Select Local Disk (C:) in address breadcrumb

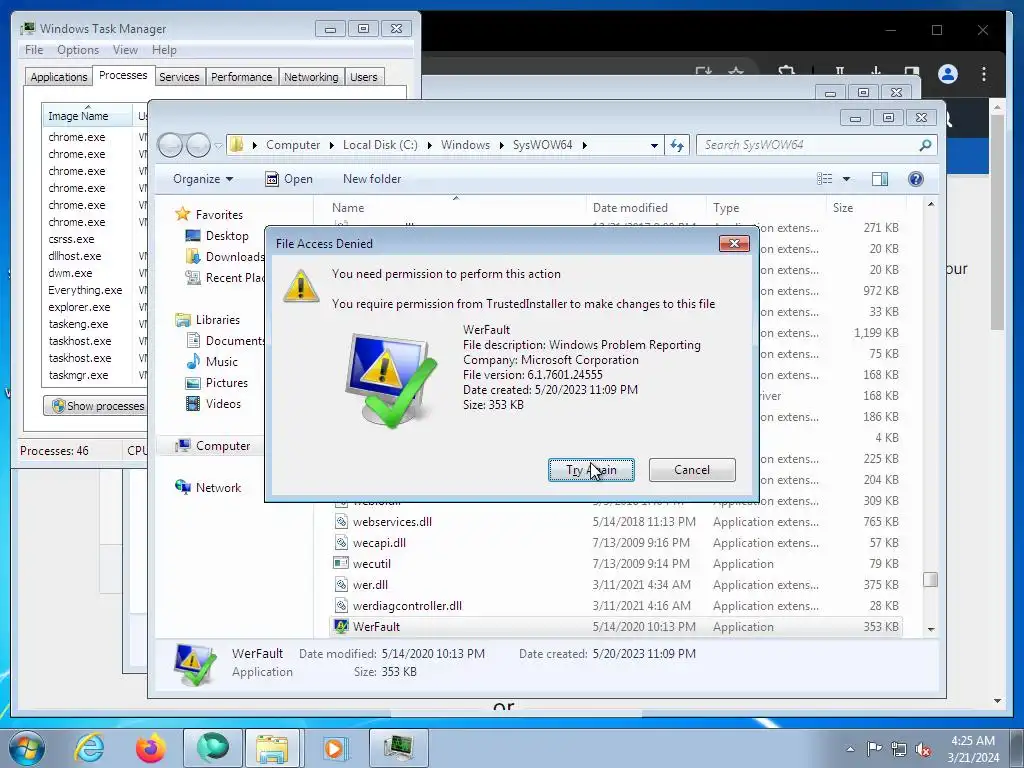[380, 145]
